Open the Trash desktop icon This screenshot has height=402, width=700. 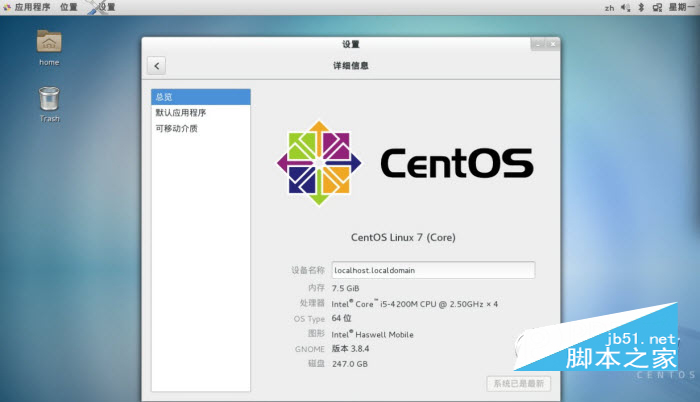pos(49,104)
